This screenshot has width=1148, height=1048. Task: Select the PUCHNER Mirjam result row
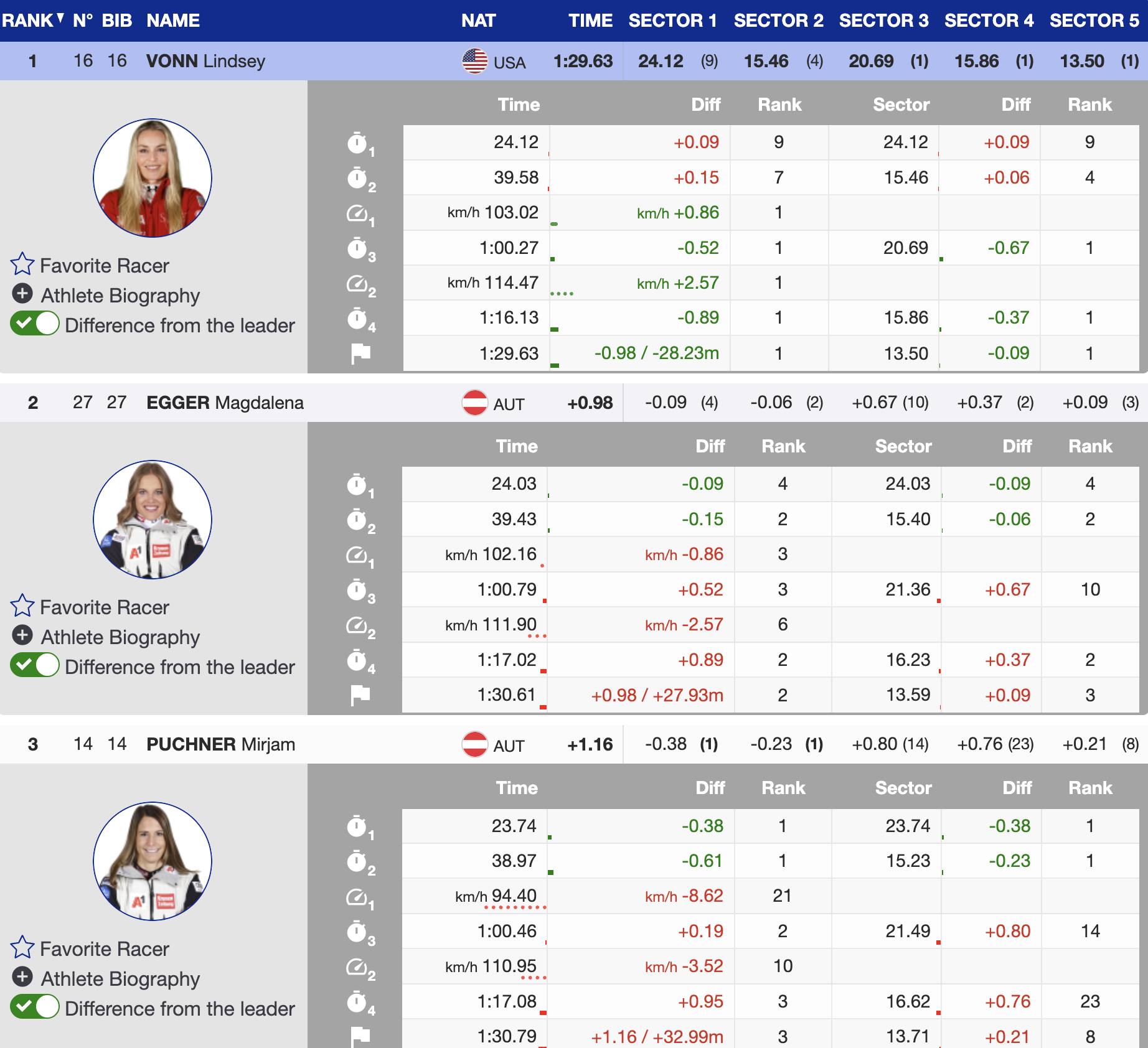[220, 744]
